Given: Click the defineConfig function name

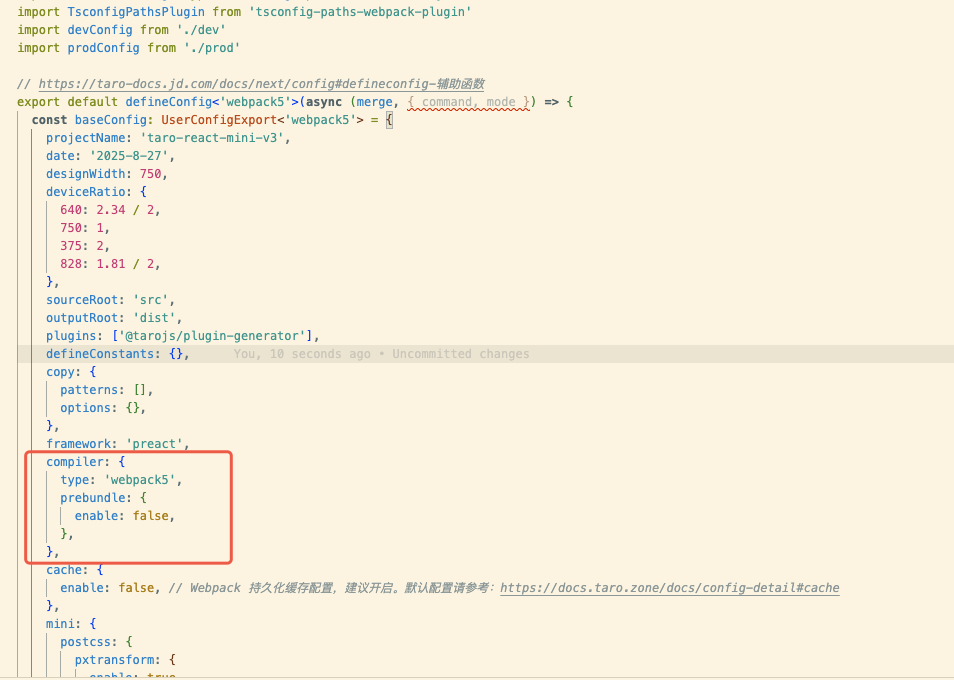Looking at the screenshot, I should click(169, 102).
